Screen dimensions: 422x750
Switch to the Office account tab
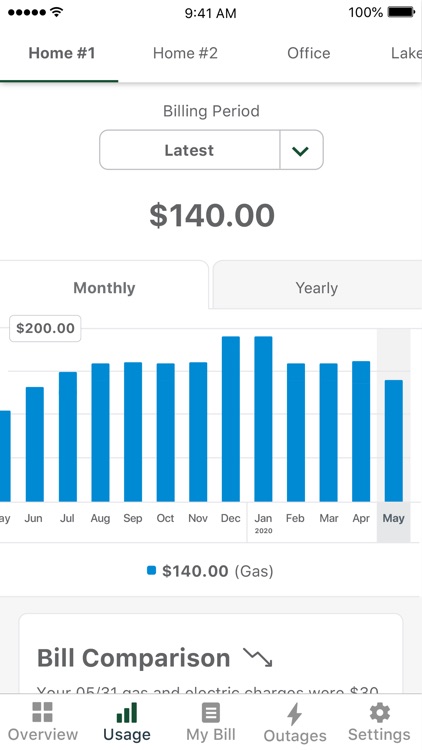click(x=309, y=53)
